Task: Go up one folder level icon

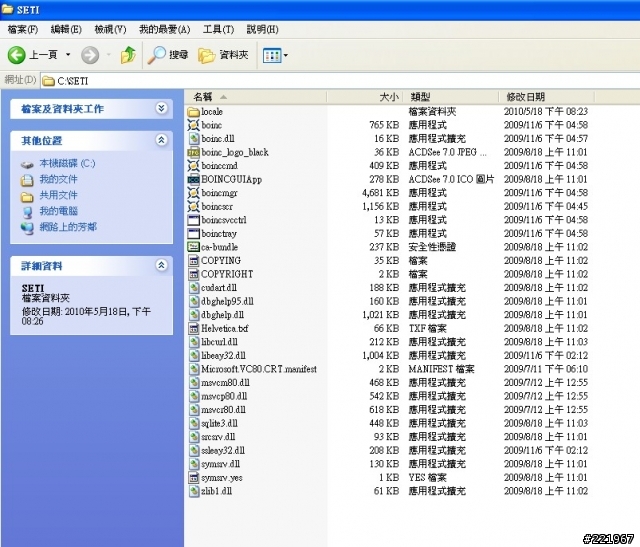Action: pos(128,55)
